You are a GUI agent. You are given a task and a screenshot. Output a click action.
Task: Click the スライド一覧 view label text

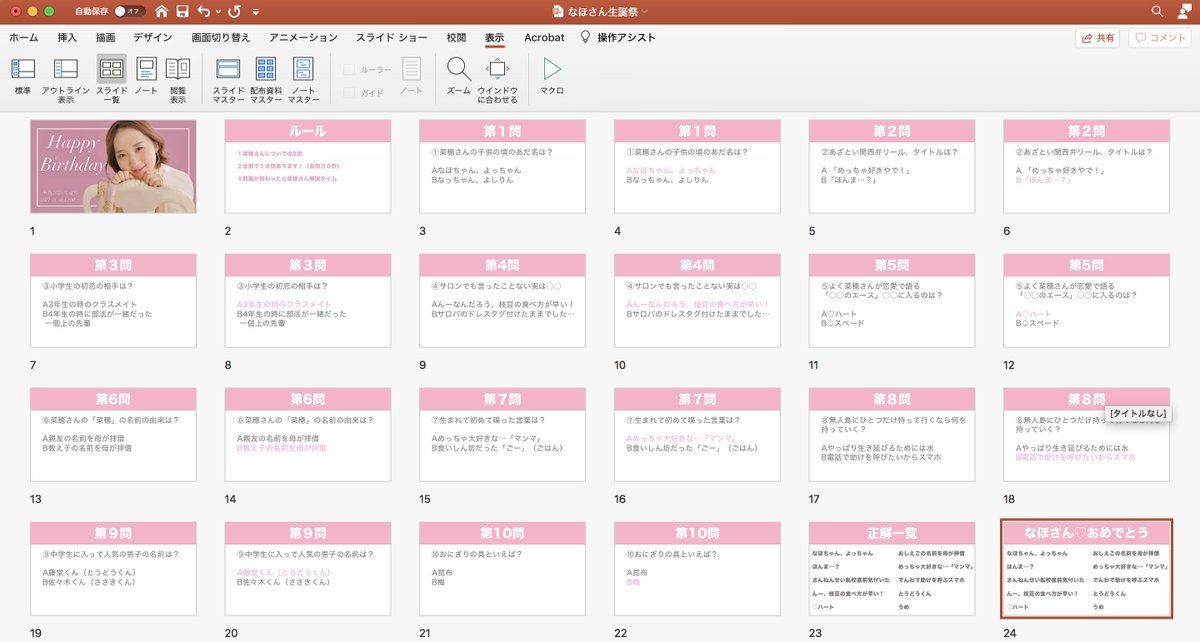(x=112, y=95)
